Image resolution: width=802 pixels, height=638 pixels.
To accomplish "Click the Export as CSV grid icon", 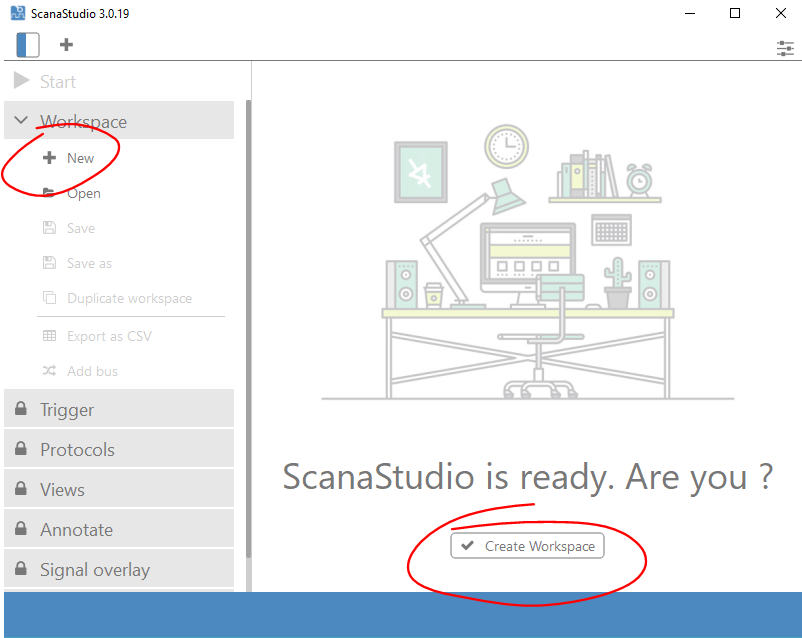I will coord(48,336).
